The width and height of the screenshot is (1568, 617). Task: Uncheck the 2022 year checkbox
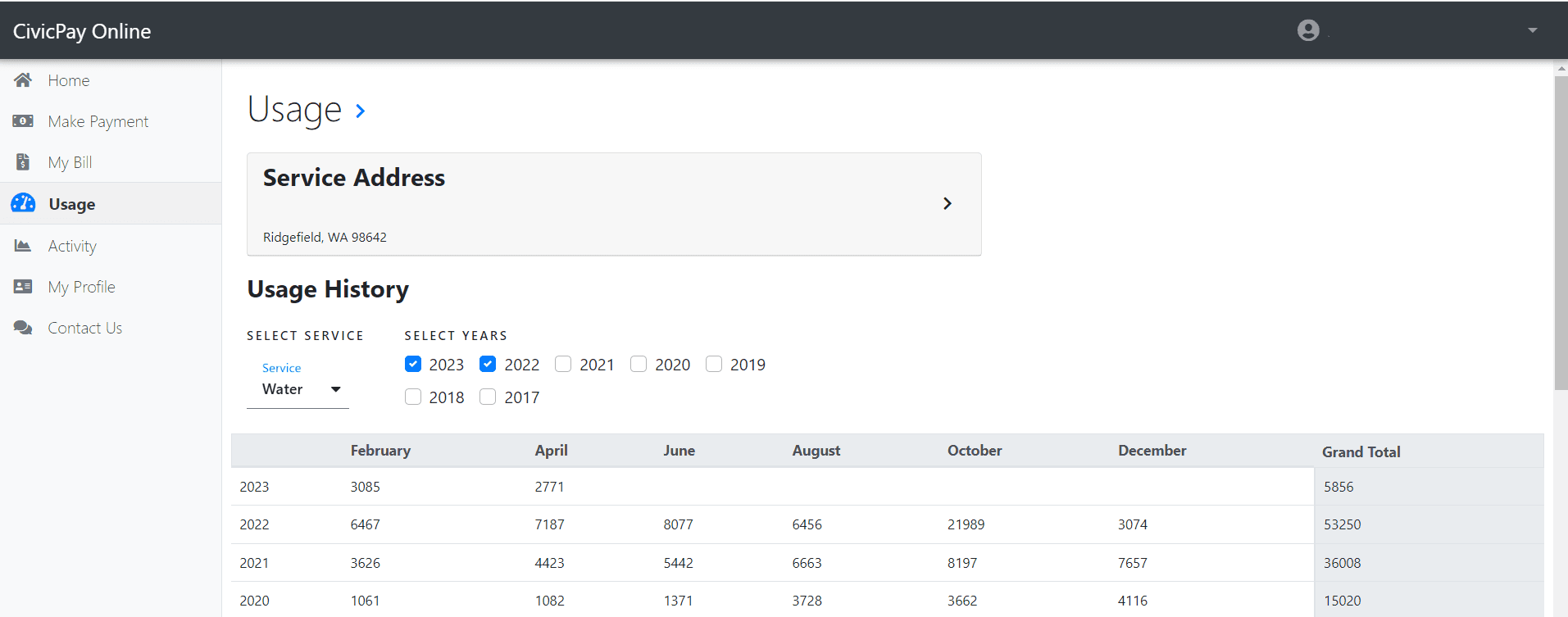pyautogui.click(x=488, y=364)
